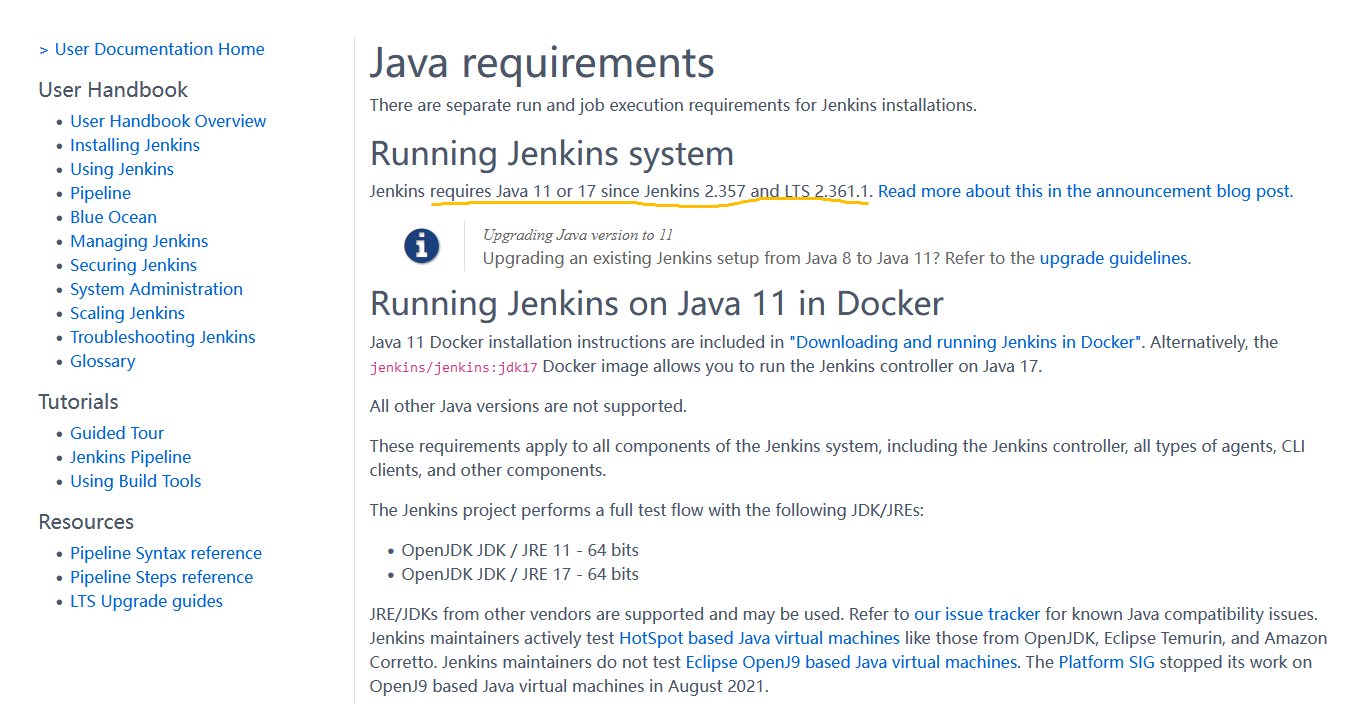Screen dimensions: 1355x704
Task: Open the Platform SIG link
Action: [x=1107, y=662]
